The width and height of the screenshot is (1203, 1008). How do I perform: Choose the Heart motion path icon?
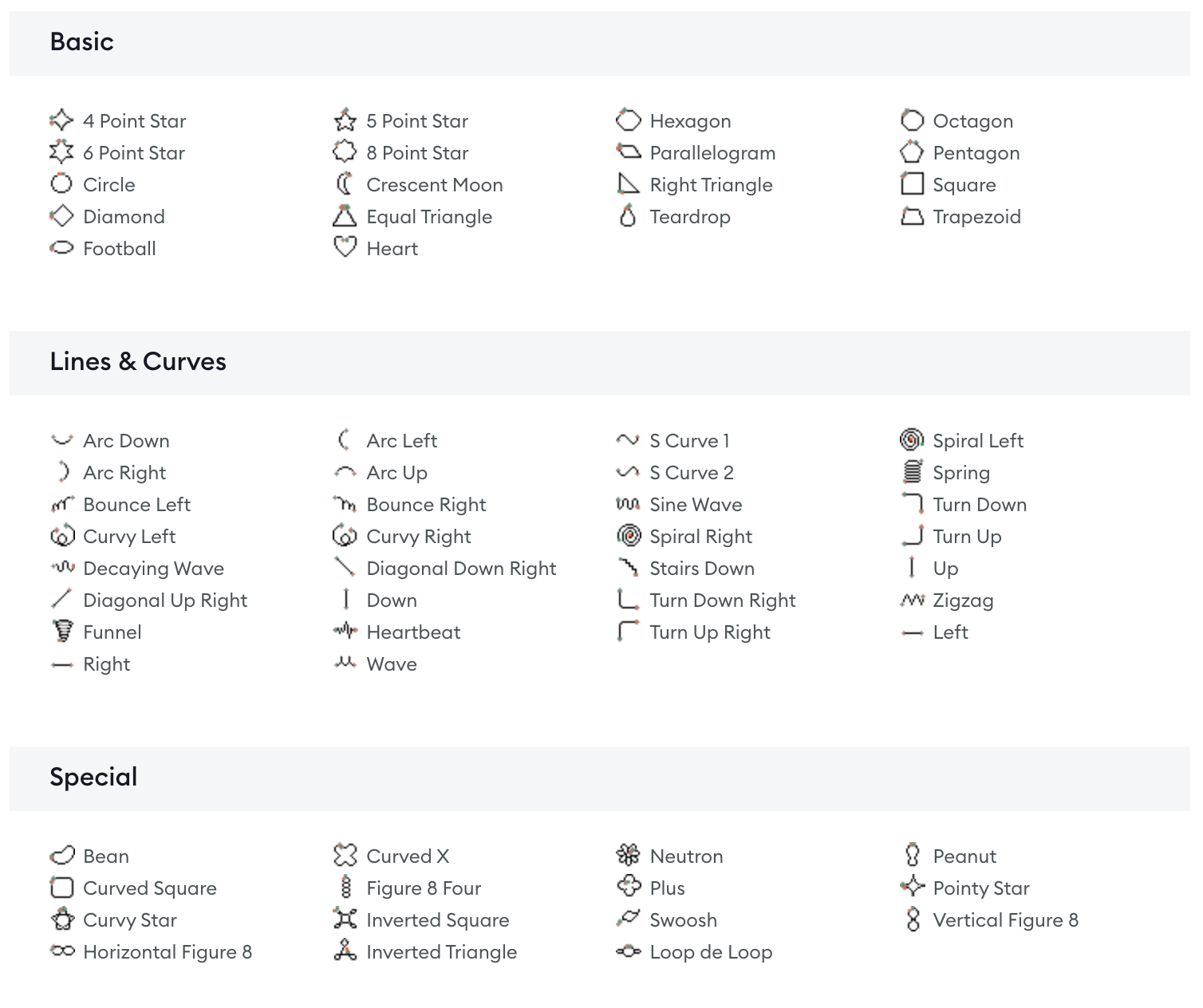pos(345,248)
